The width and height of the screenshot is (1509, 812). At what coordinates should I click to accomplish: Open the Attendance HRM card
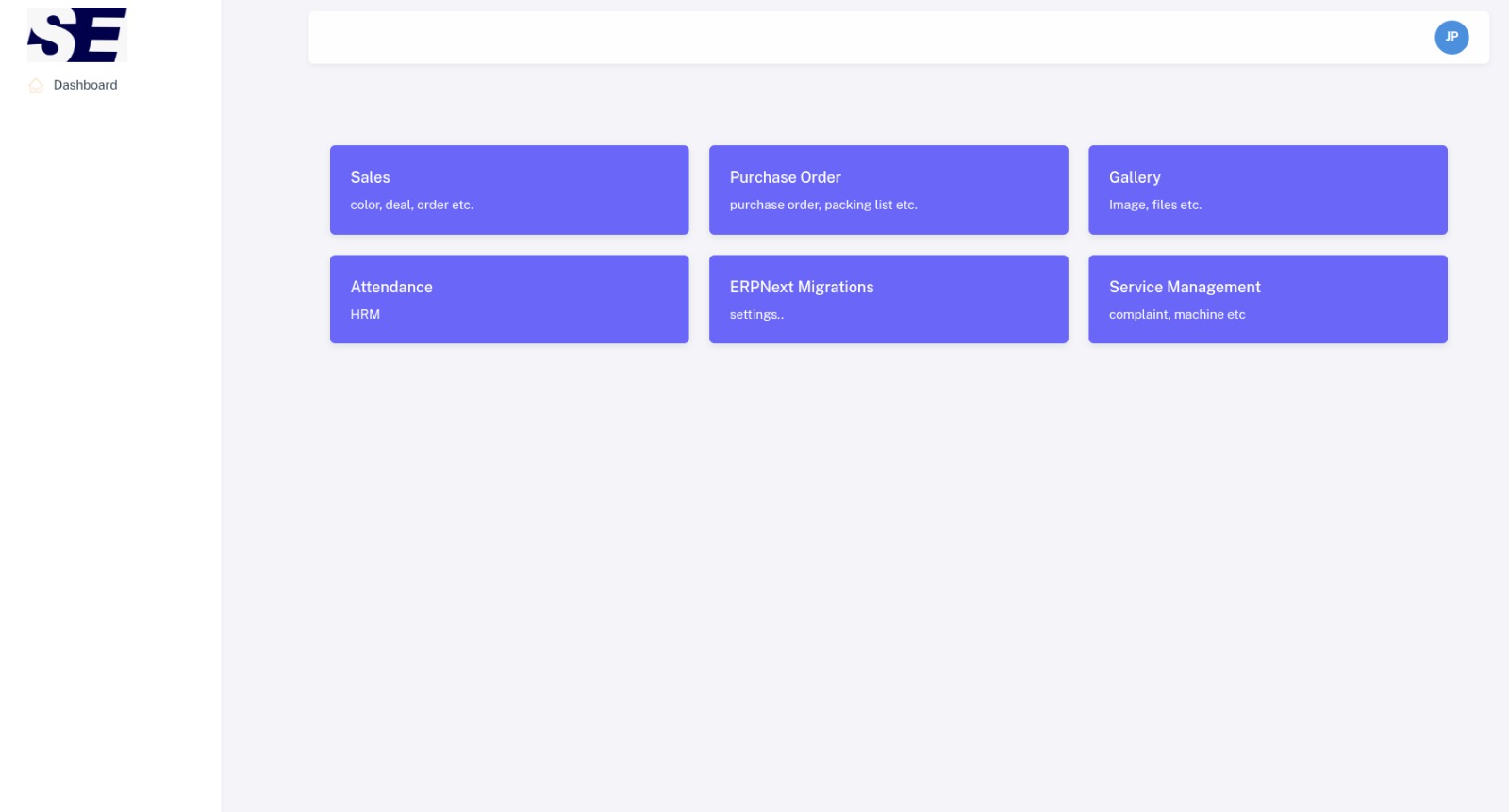(509, 299)
